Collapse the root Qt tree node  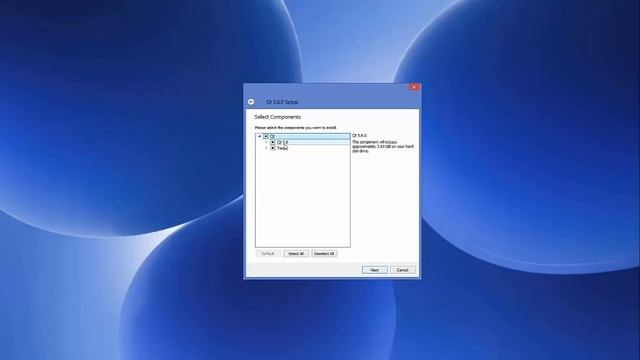[260, 136]
